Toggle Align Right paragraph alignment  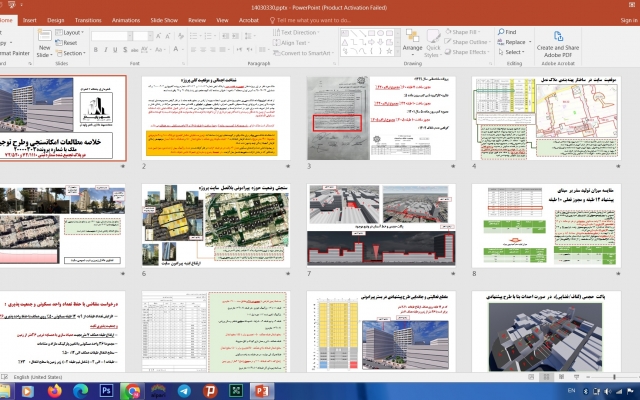pos(213,49)
